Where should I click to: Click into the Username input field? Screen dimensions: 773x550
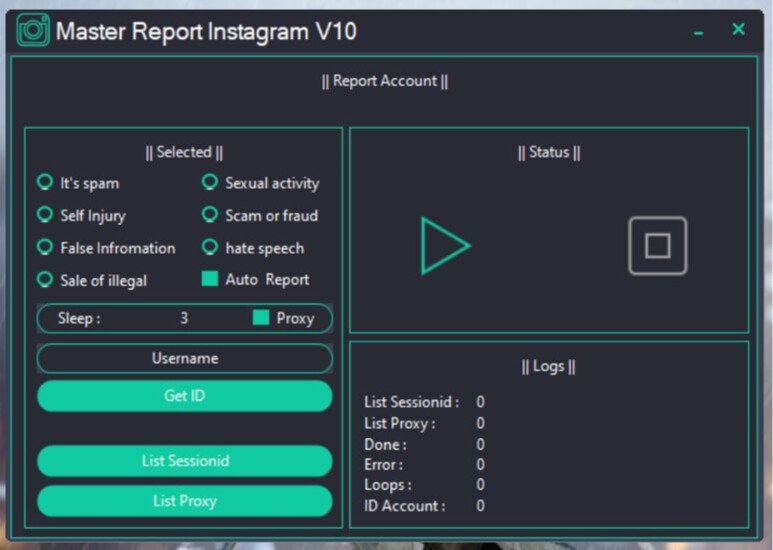pos(185,358)
